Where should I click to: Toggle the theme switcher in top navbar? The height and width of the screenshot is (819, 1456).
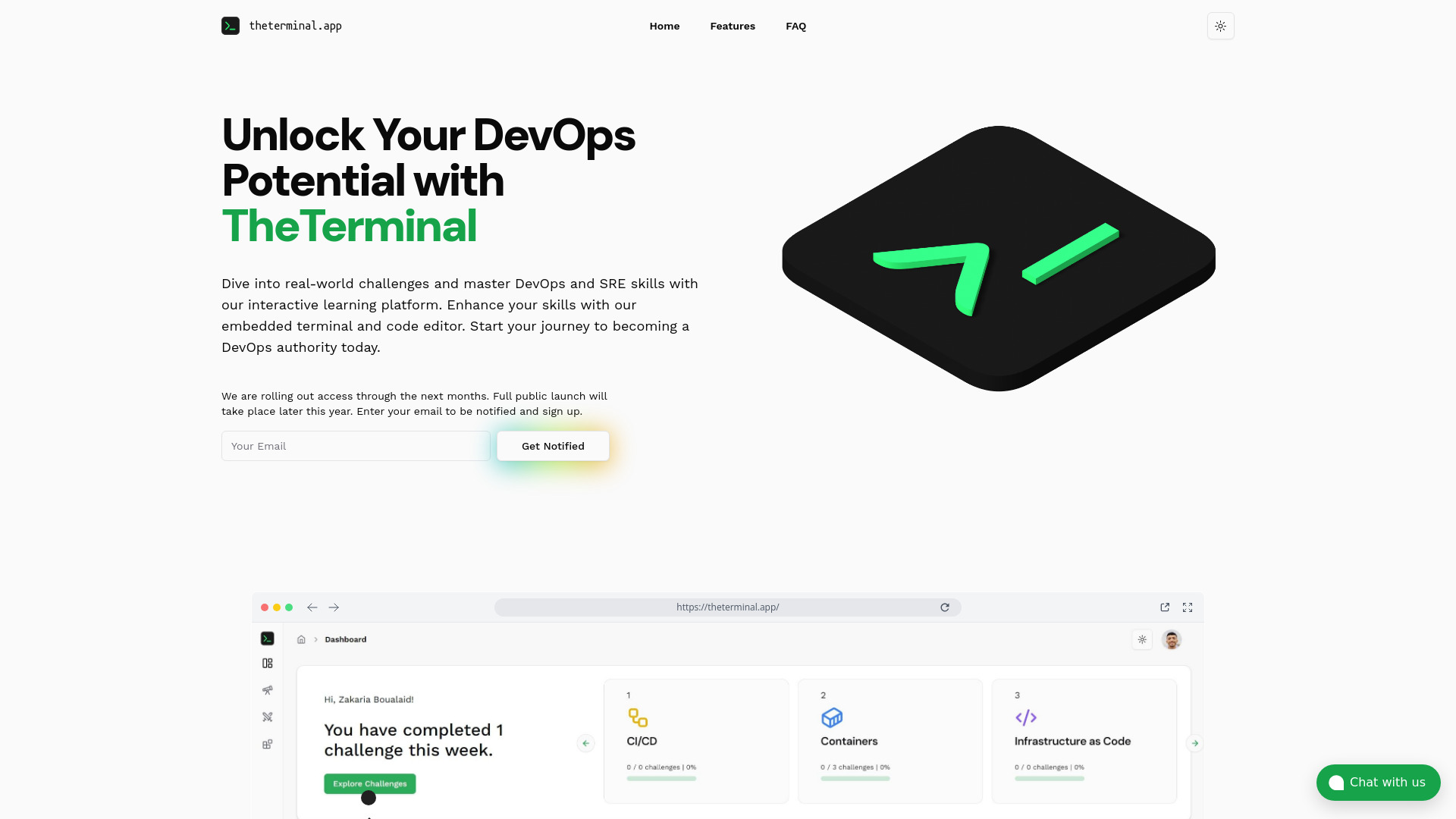pos(1220,26)
